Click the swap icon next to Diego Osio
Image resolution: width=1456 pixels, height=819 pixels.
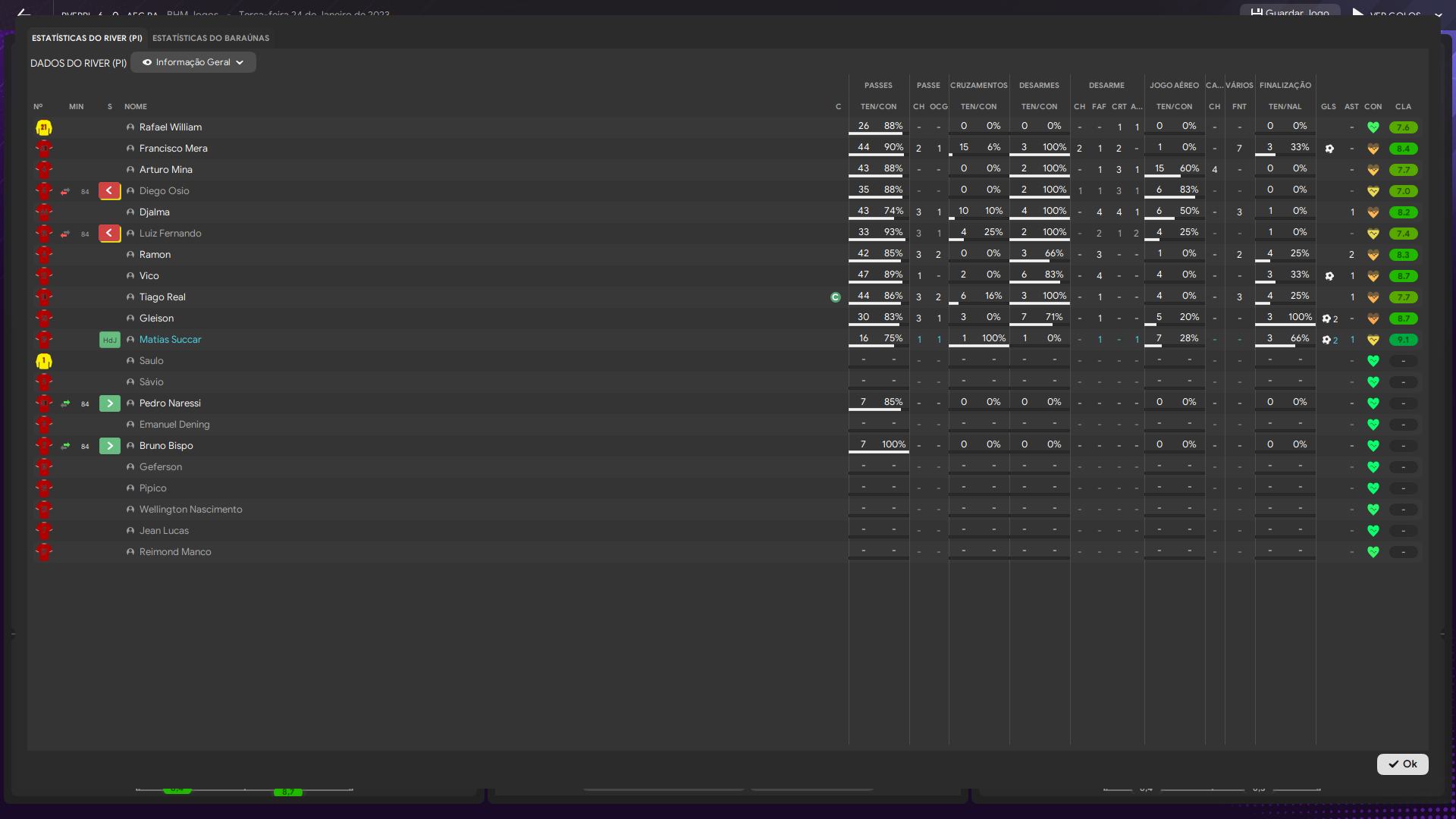click(x=65, y=191)
